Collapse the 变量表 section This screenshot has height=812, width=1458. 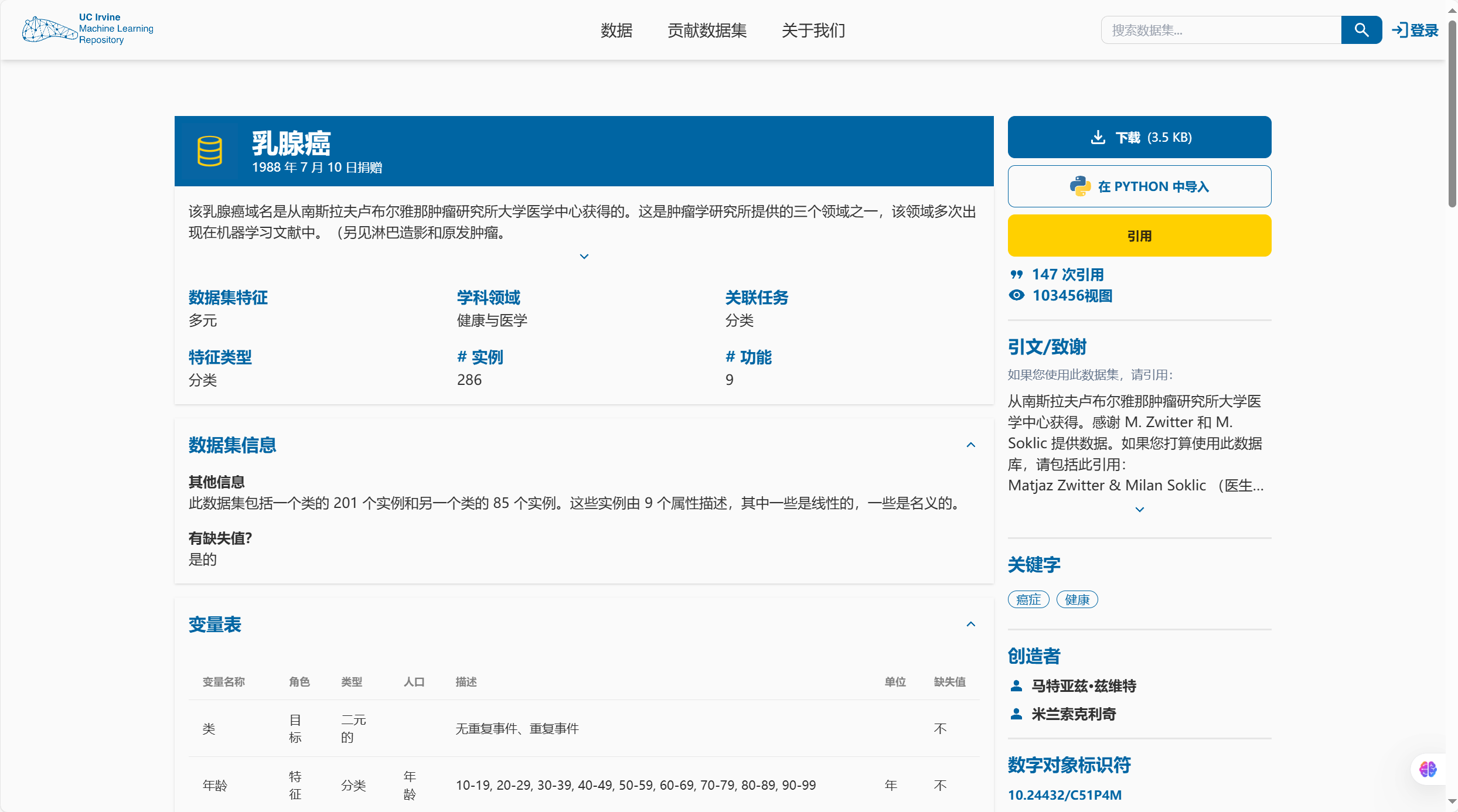pos(970,625)
